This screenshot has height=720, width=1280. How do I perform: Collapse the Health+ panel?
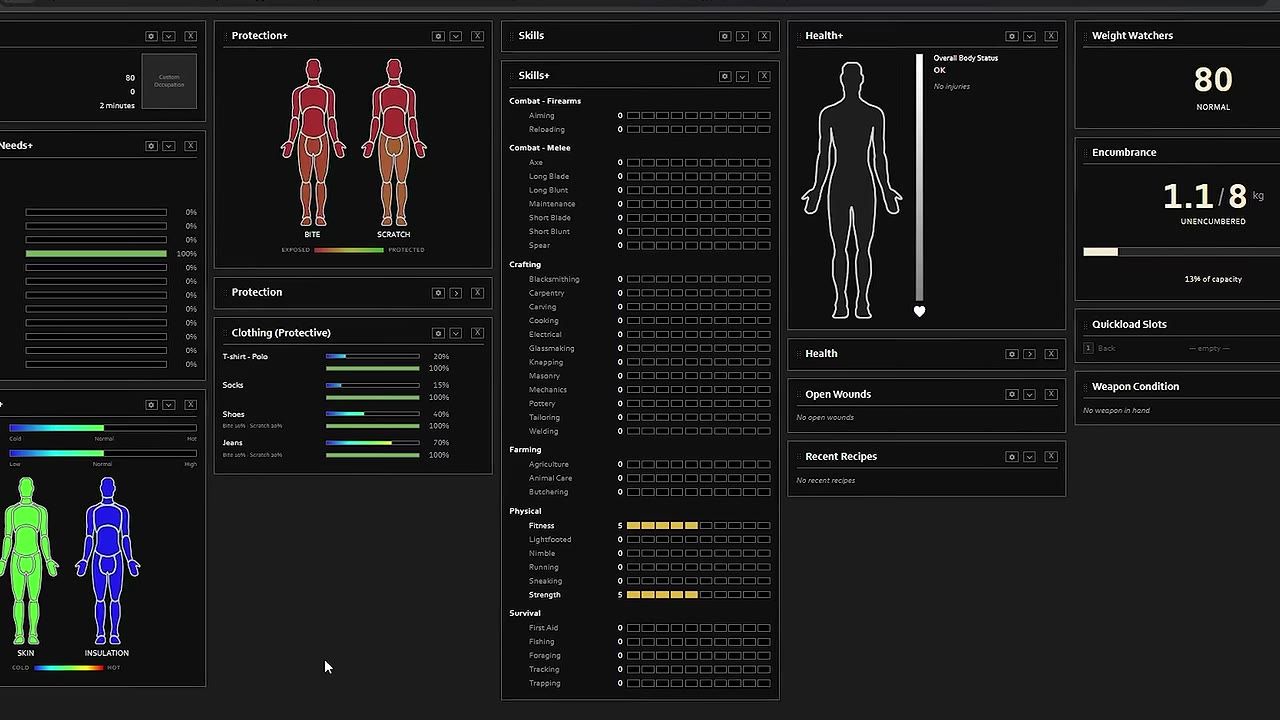[x=1030, y=36]
